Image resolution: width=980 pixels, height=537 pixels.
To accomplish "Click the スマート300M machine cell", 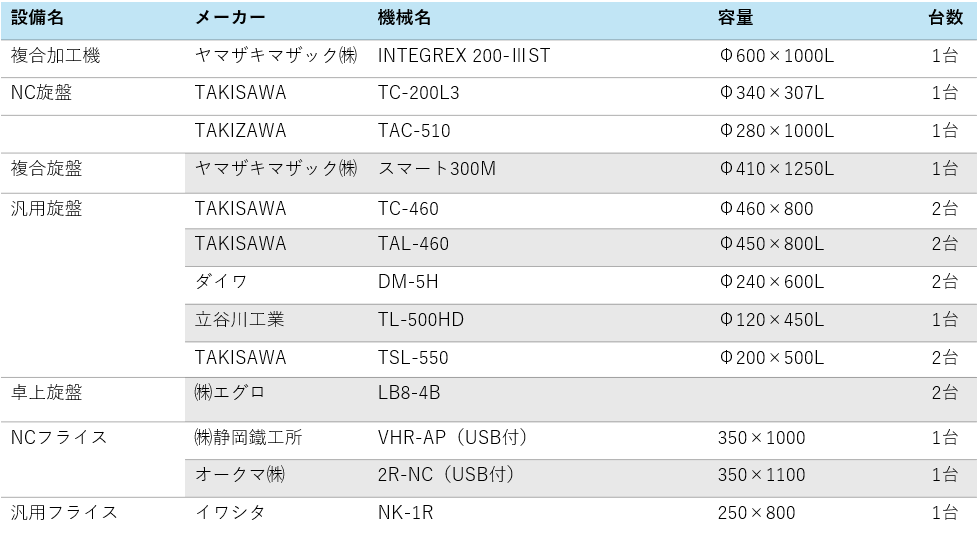I will [437, 169].
